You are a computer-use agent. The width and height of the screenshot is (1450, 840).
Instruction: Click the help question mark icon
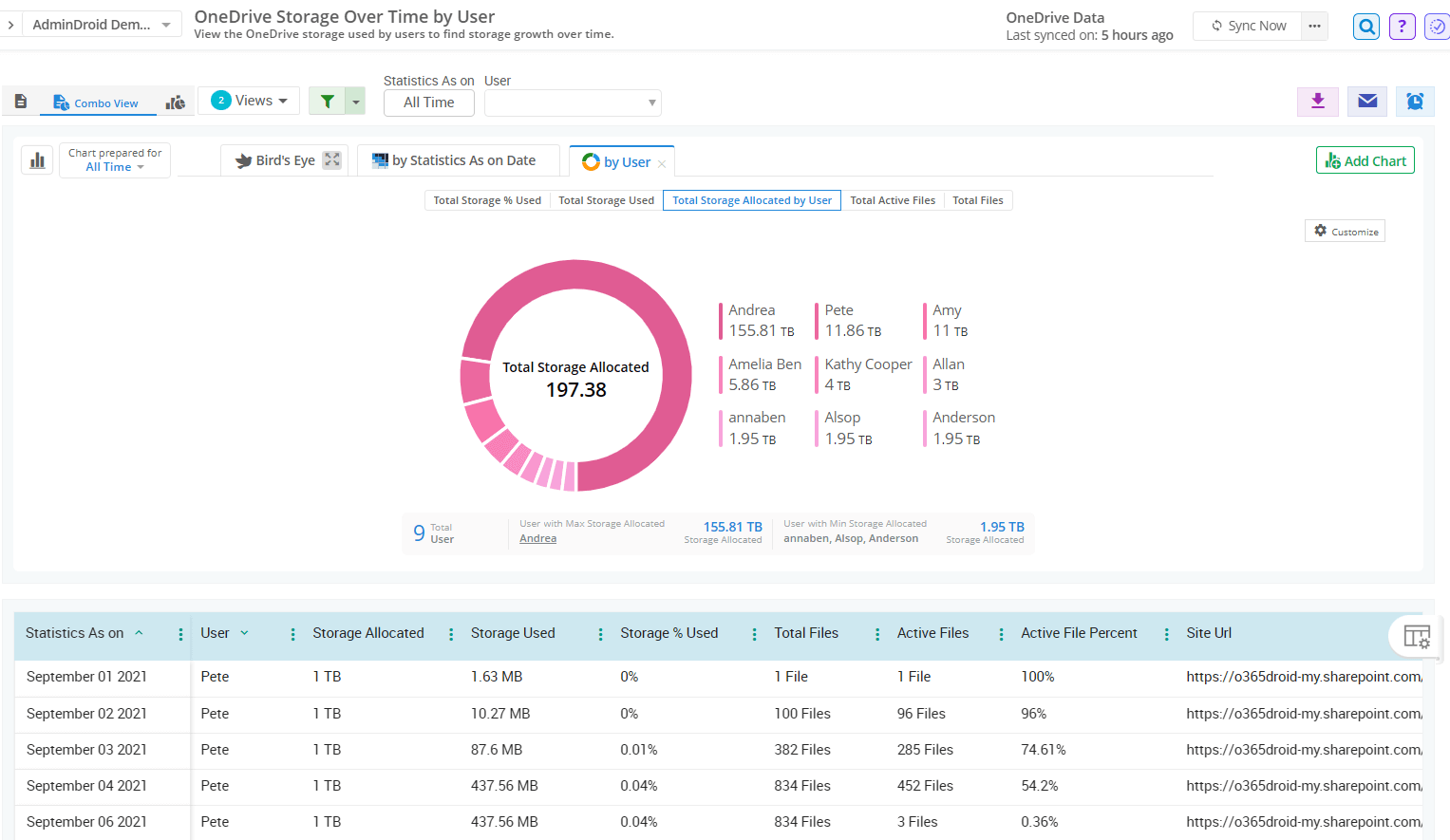pos(1402,26)
